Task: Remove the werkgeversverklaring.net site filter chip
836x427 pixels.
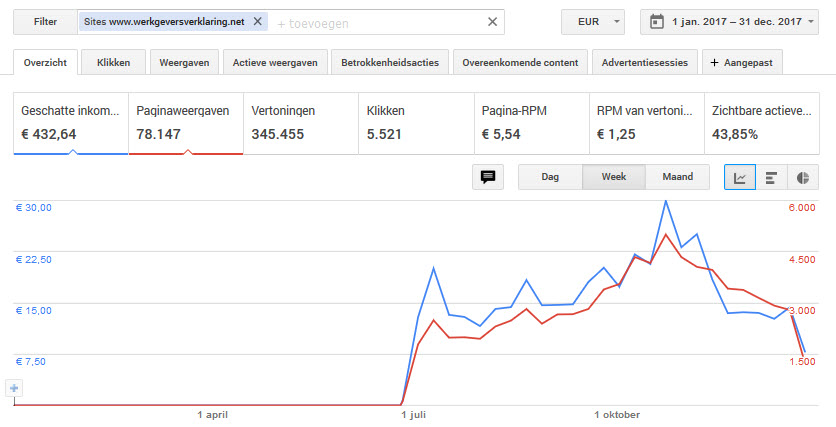Action: click(258, 21)
